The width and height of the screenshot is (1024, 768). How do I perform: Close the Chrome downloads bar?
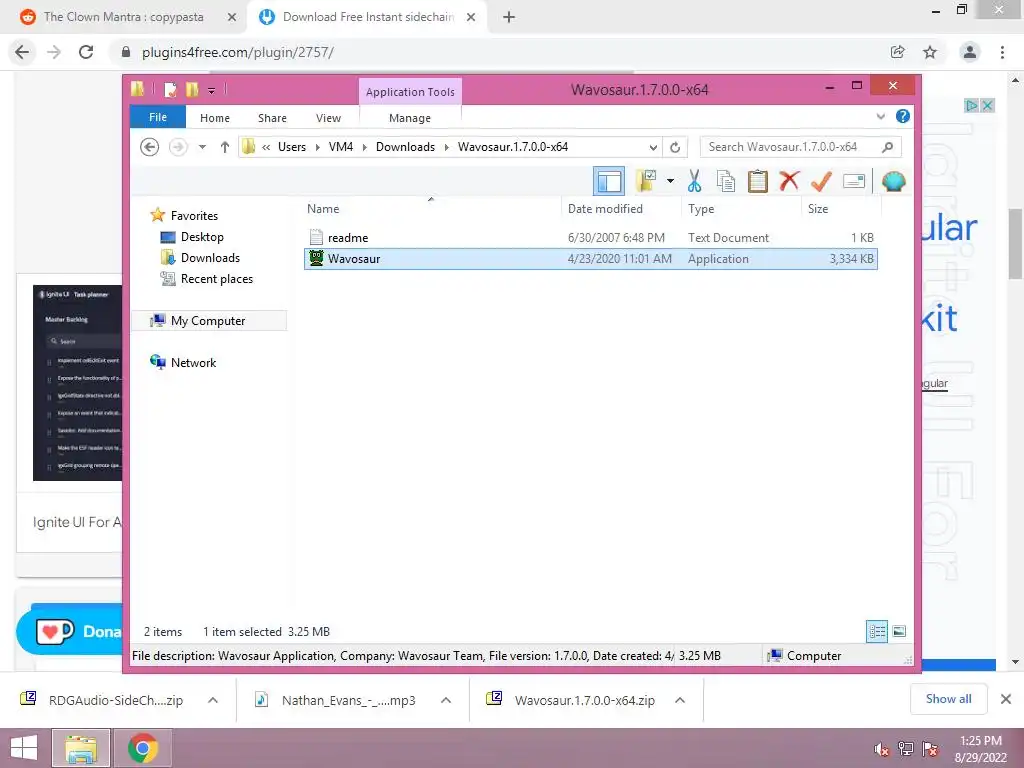click(x=1006, y=699)
